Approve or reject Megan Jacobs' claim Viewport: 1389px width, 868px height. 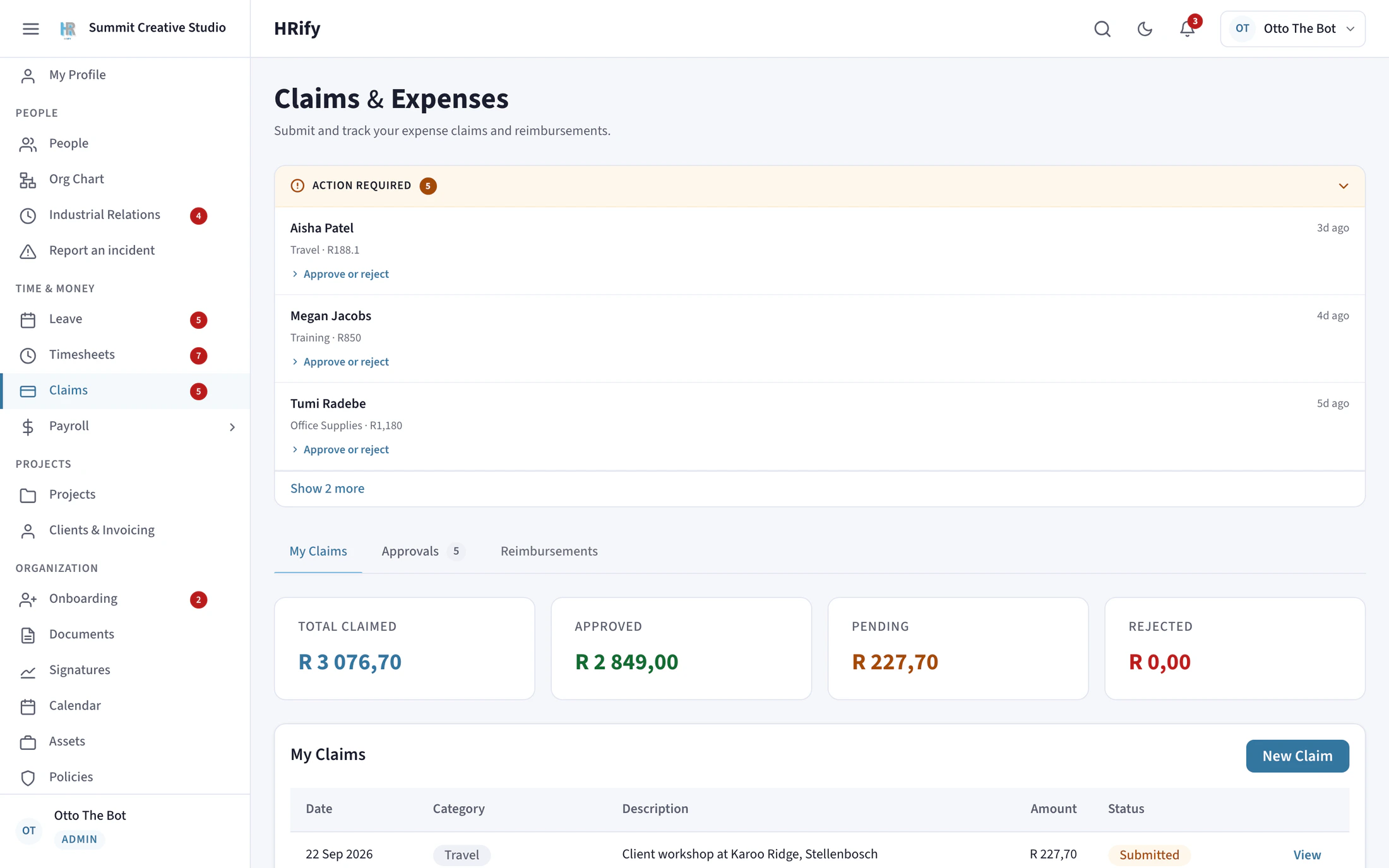click(x=340, y=362)
